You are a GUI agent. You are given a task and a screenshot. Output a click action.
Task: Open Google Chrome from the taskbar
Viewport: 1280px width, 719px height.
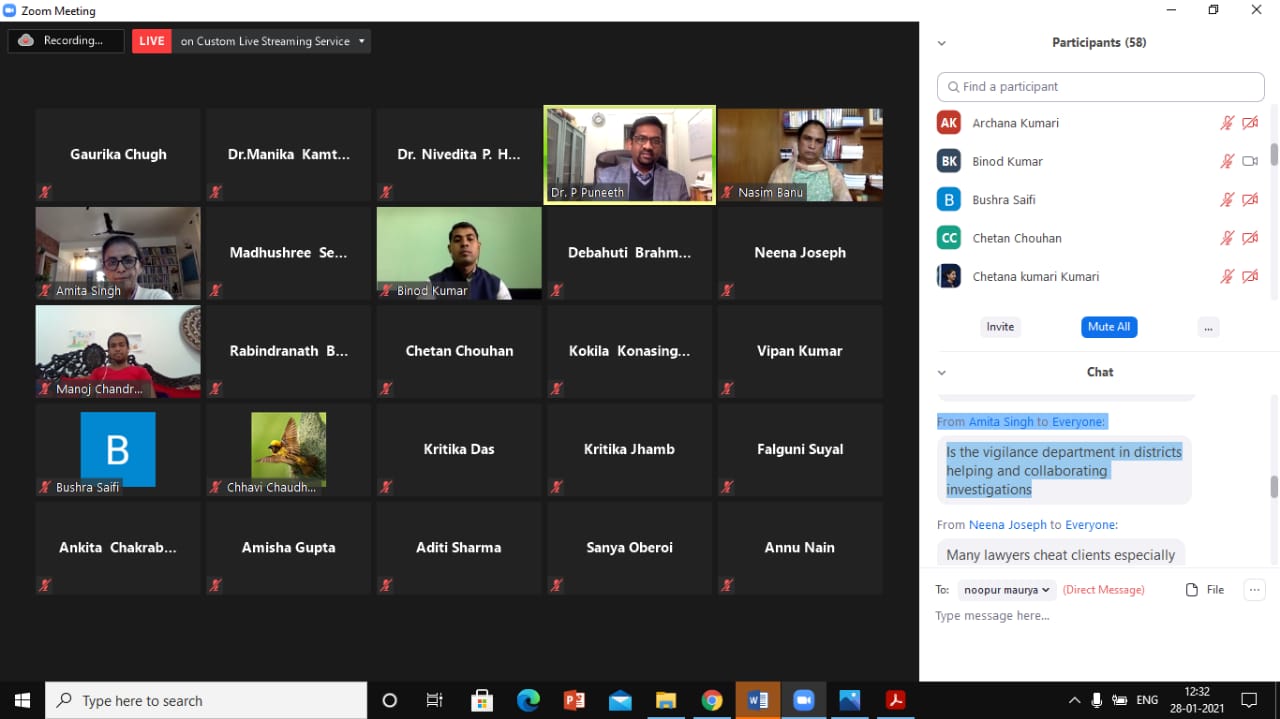(711, 700)
